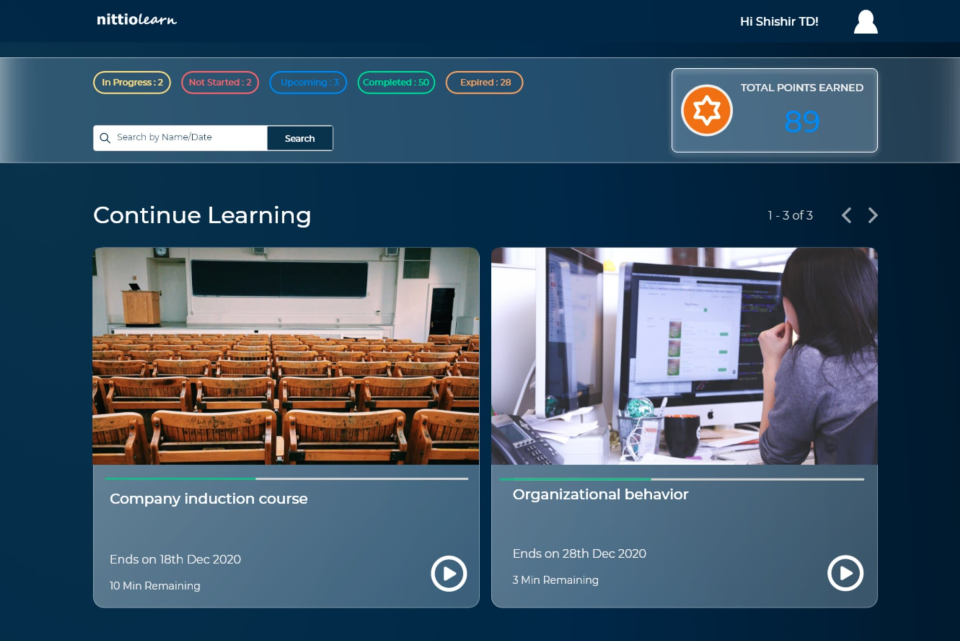This screenshot has height=641, width=960.
Task: Toggle the Upcoming filter pill
Action: click(x=307, y=82)
